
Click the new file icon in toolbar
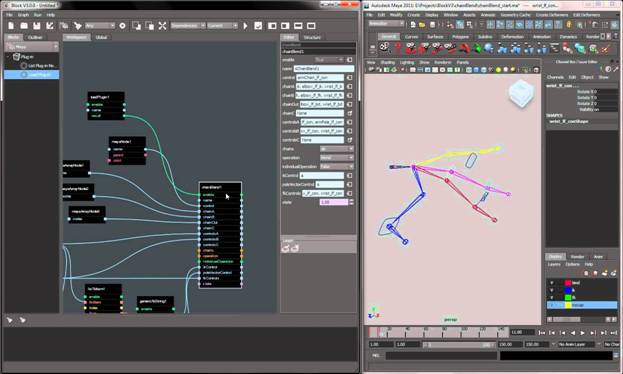tap(11, 26)
